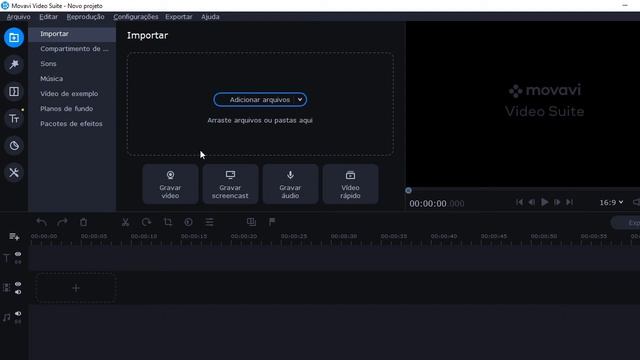The width and height of the screenshot is (640, 360).
Task: Select the Crop tool icon
Action: coord(167,222)
